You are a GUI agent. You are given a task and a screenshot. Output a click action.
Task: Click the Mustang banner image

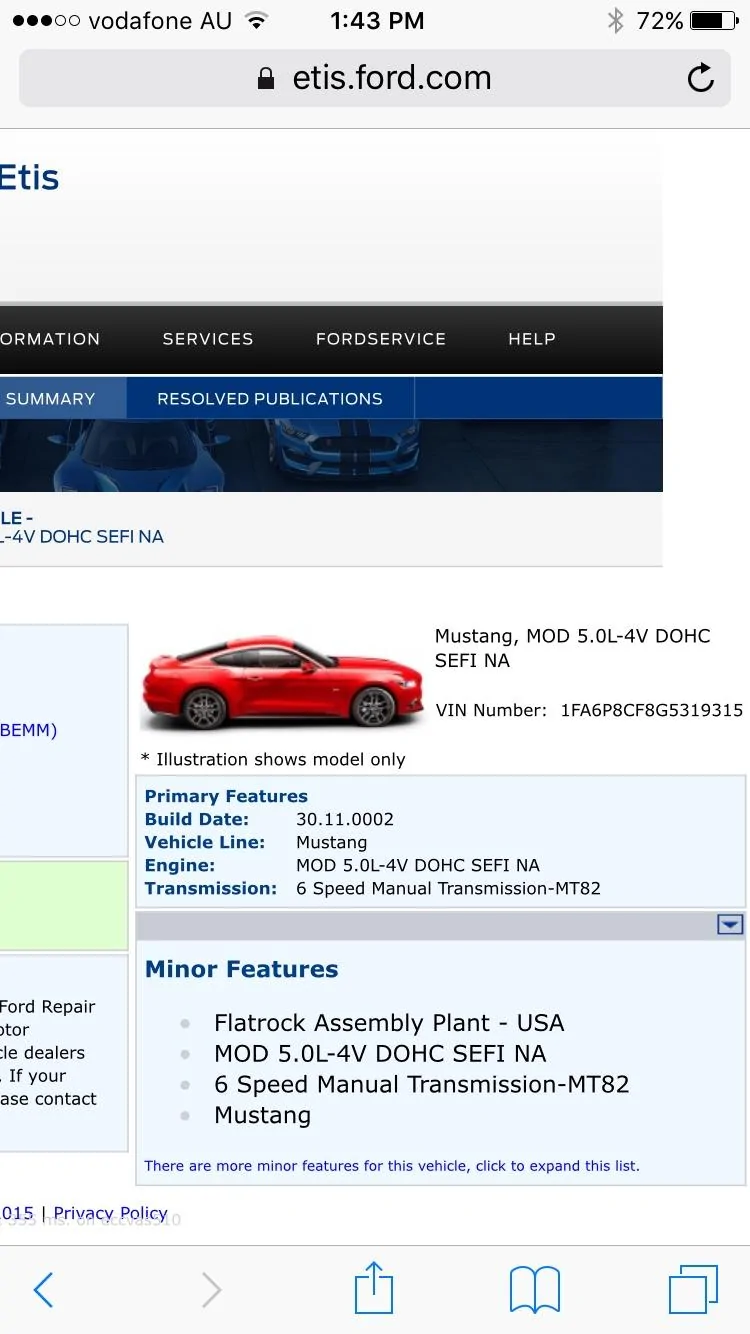pyautogui.click(x=331, y=455)
